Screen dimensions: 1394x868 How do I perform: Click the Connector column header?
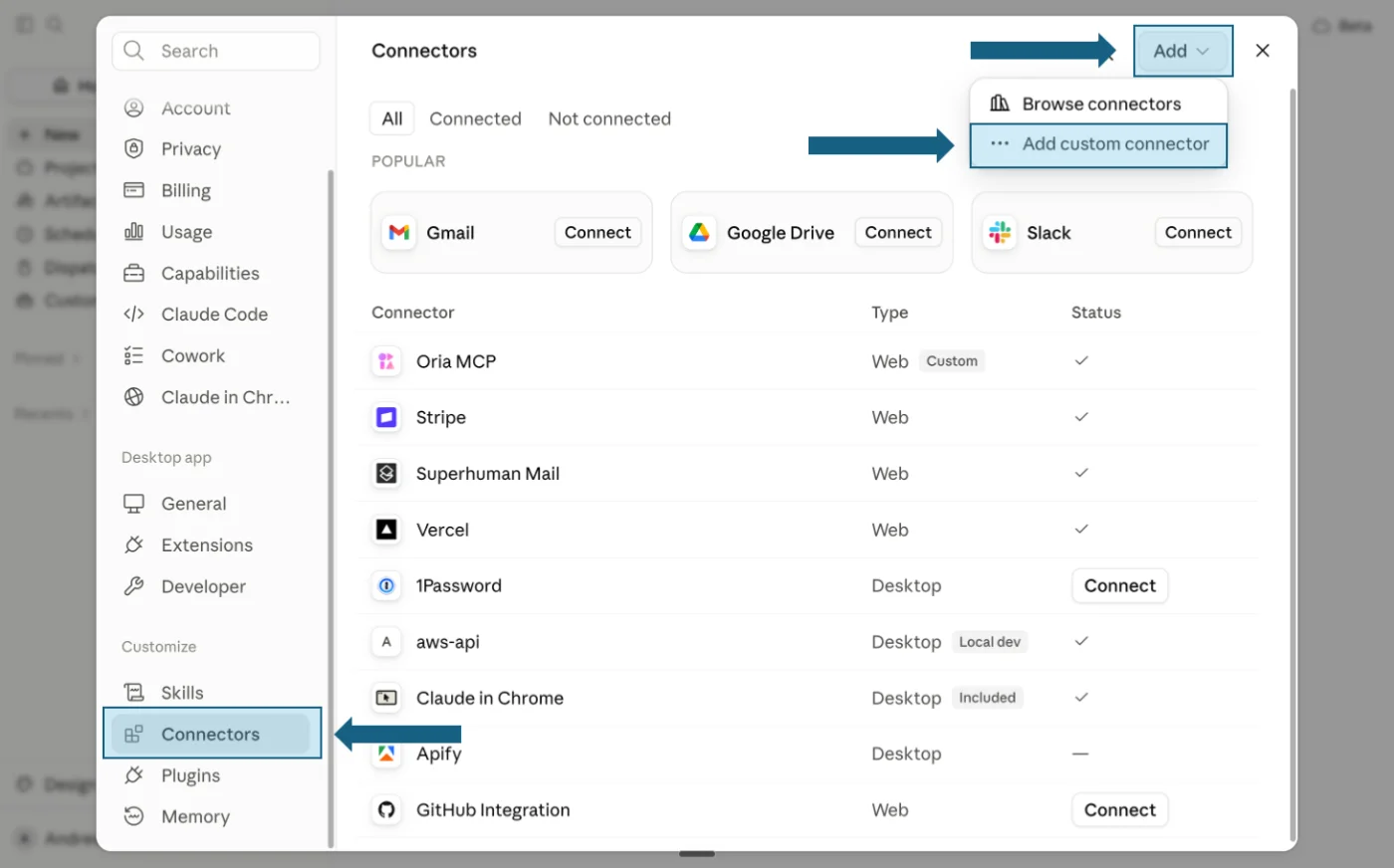click(x=413, y=312)
